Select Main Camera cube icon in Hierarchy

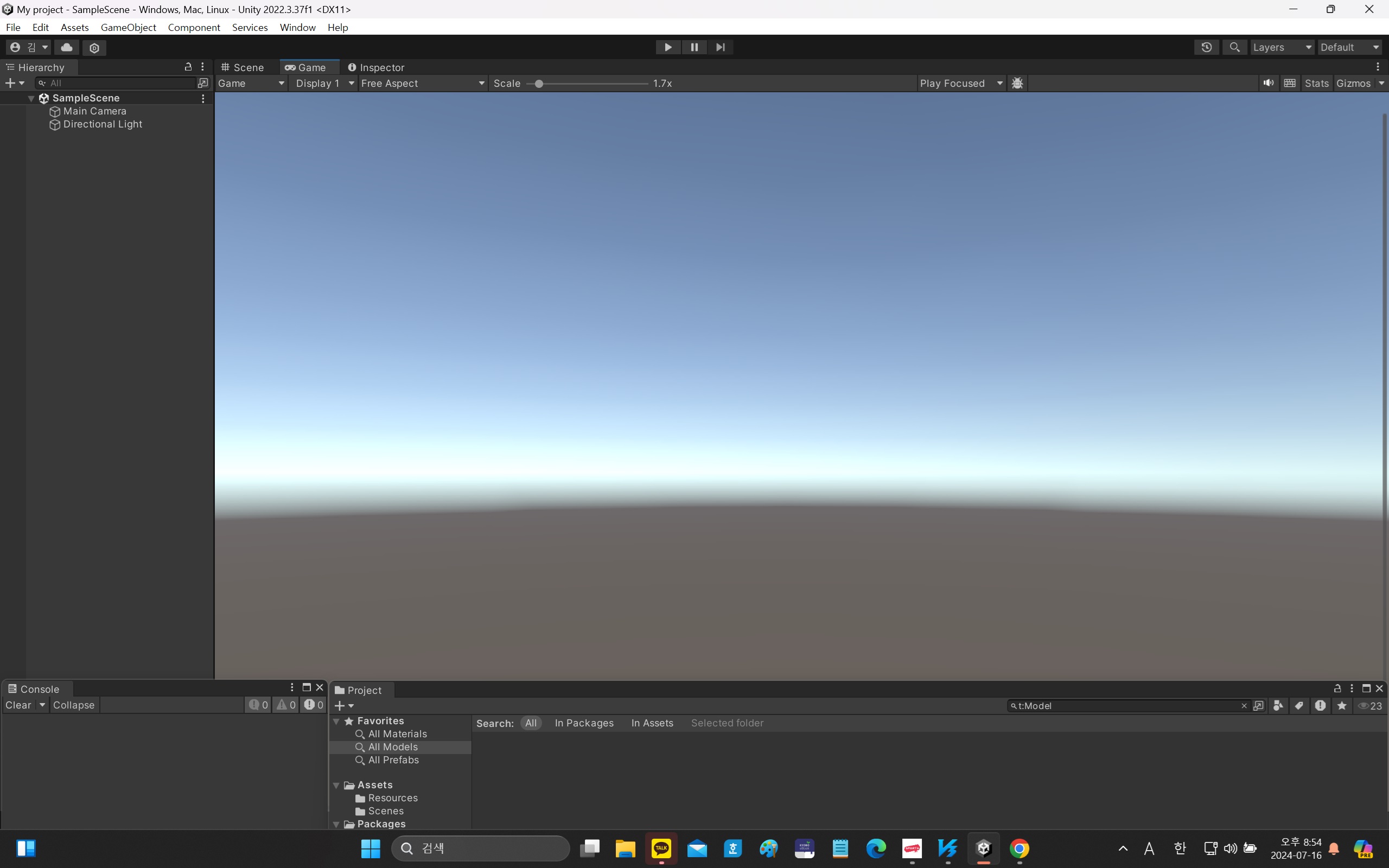pyautogui.click(x=55, y=111)
